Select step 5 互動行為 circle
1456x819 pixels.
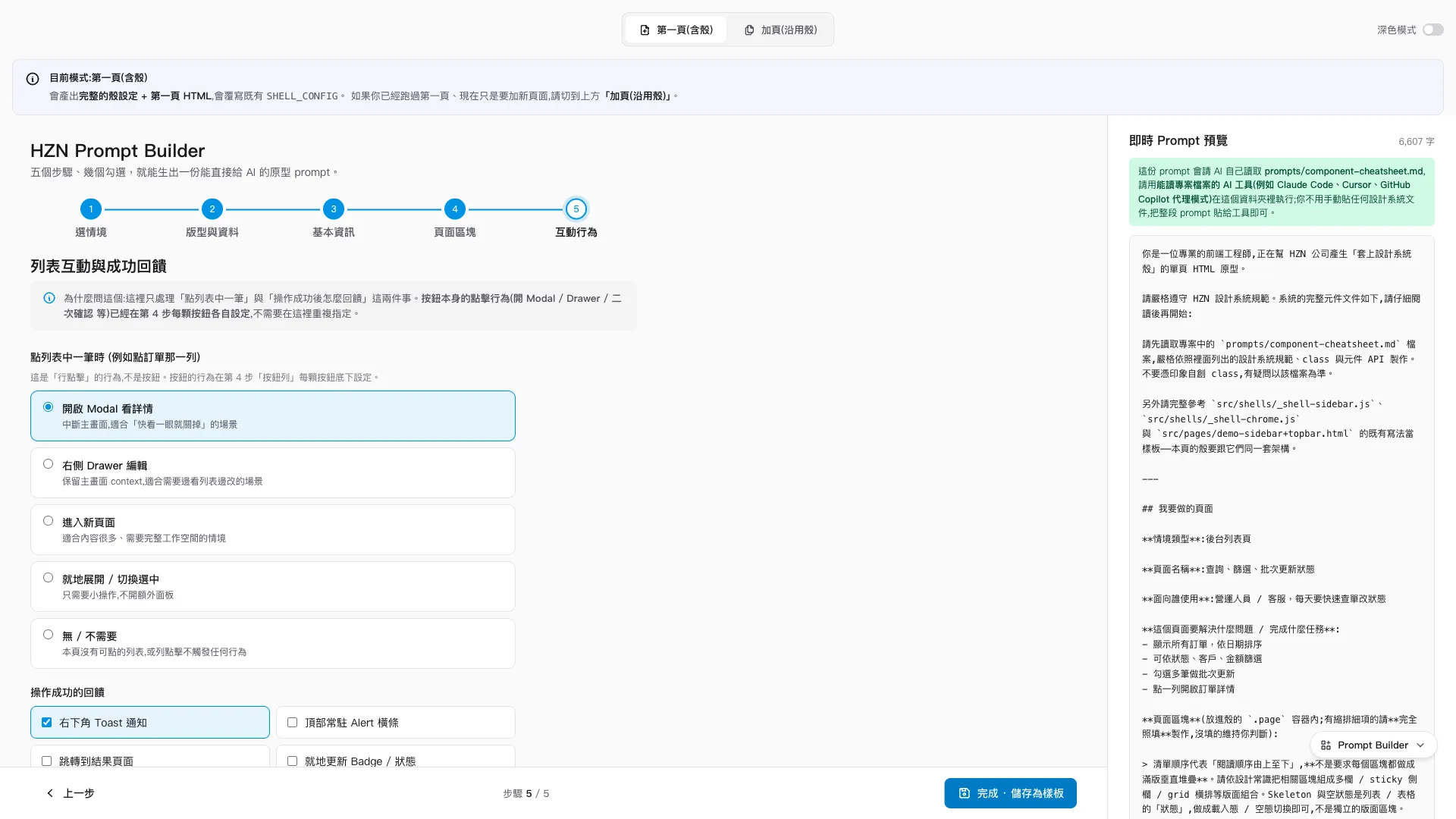(x=576, y=209)
